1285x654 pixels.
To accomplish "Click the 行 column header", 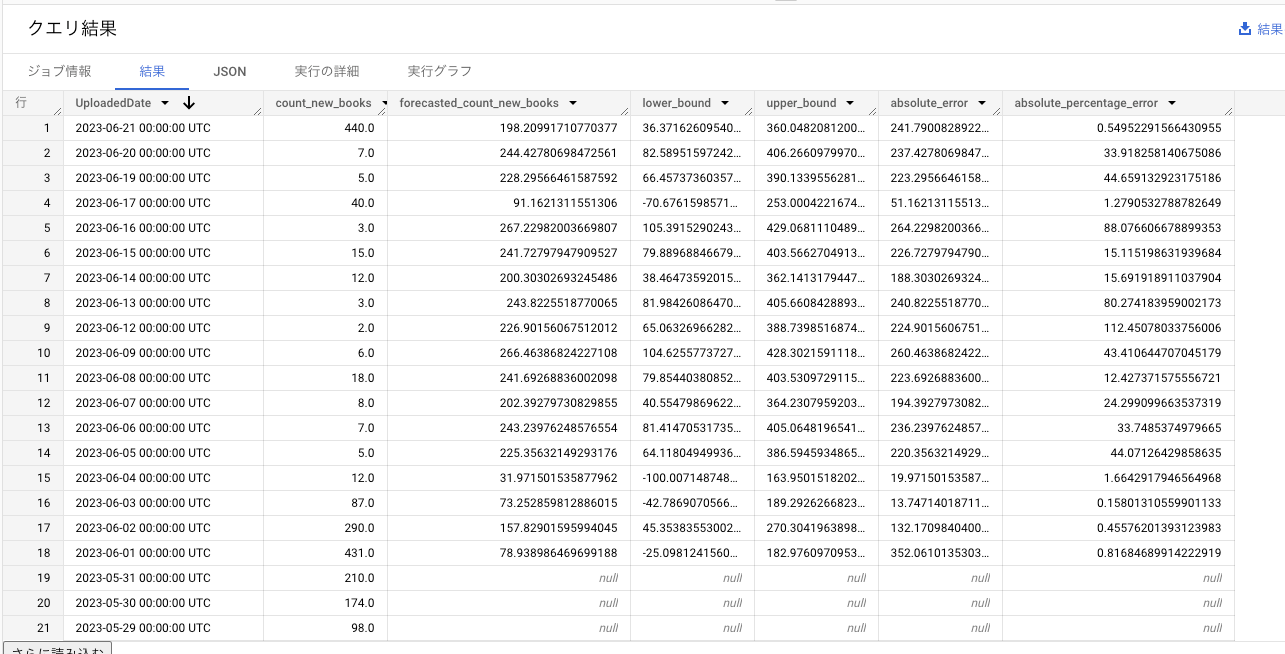I will click(21, 103).
